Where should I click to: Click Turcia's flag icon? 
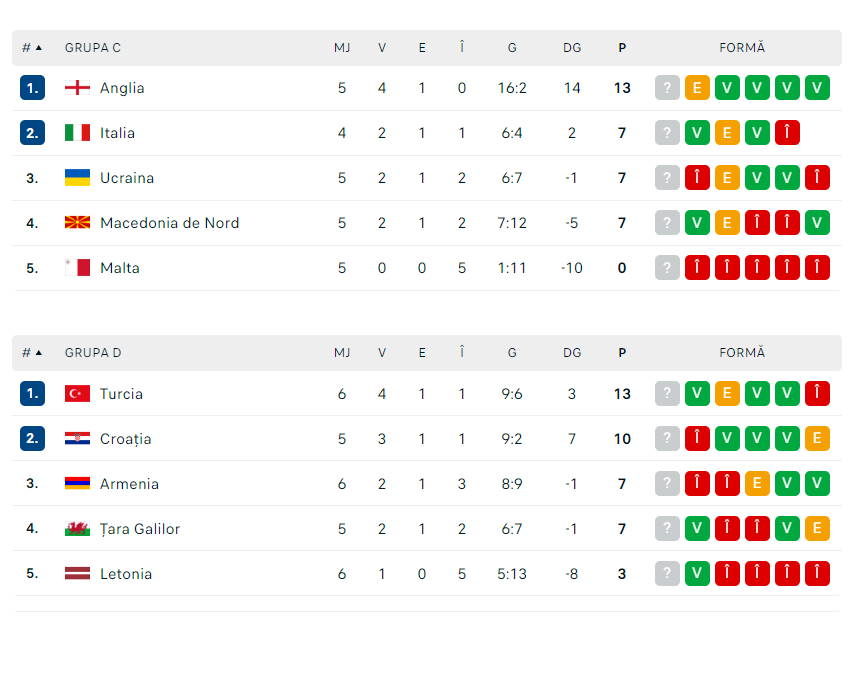[x=78, y=393]
